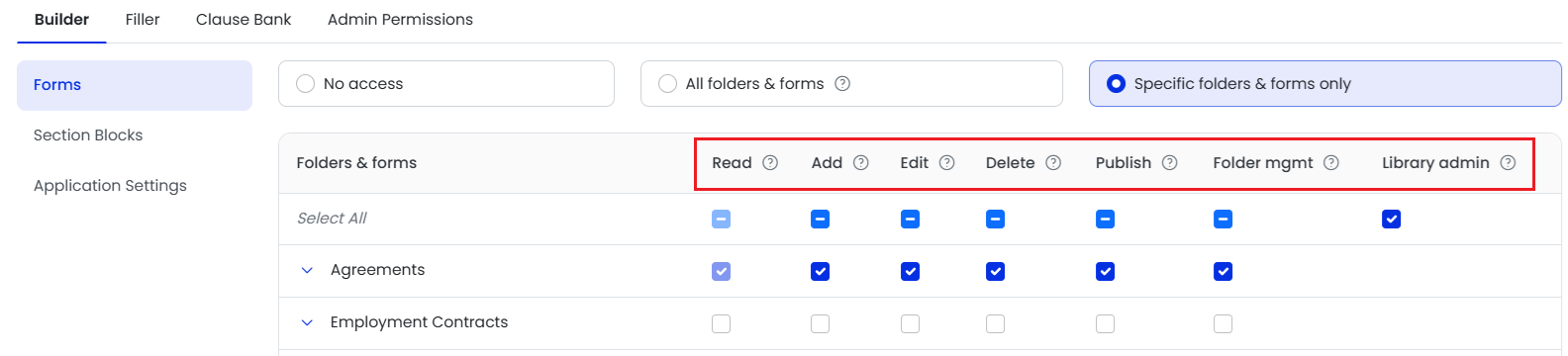1568x356 pixels.
Task: Show the Folder mgmt help icon info
Action: tap(1331, 163)
